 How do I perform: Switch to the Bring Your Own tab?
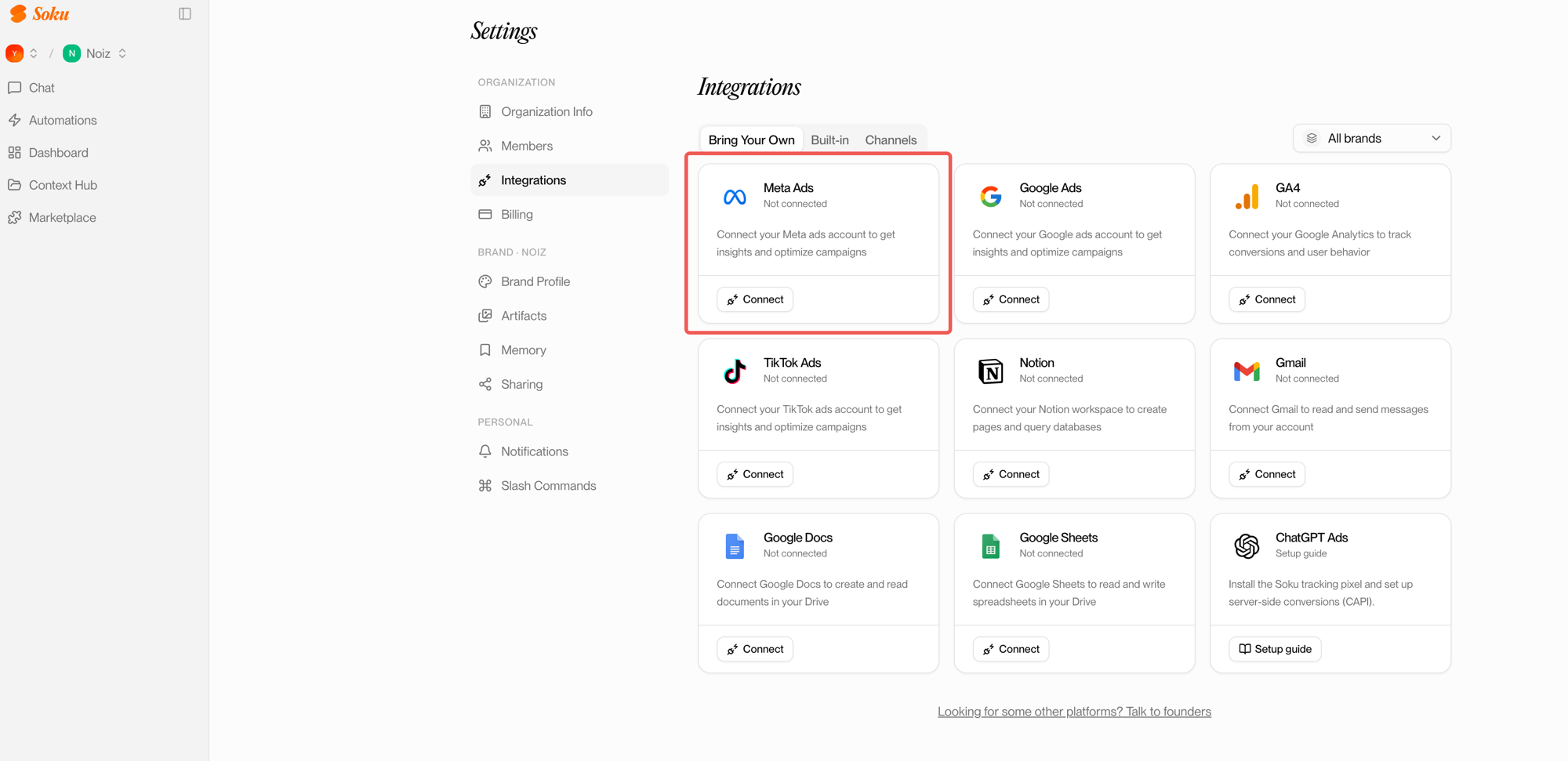point(751,140)
